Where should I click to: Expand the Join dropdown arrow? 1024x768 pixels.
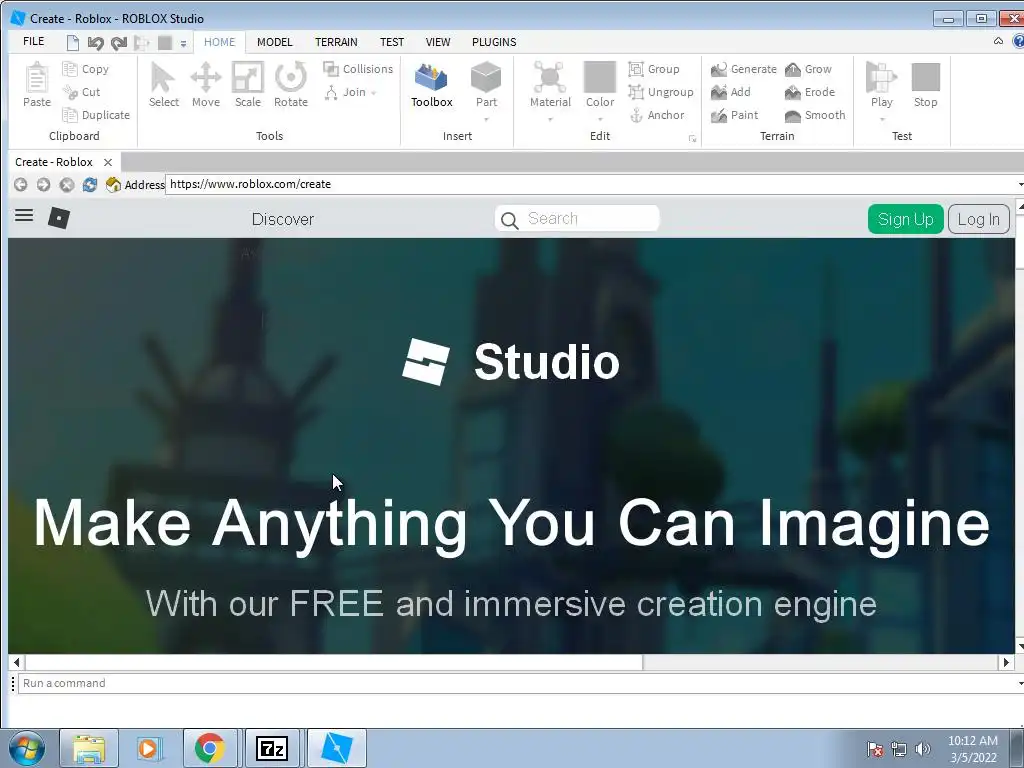pyautogui.click(x=374, y=93)
